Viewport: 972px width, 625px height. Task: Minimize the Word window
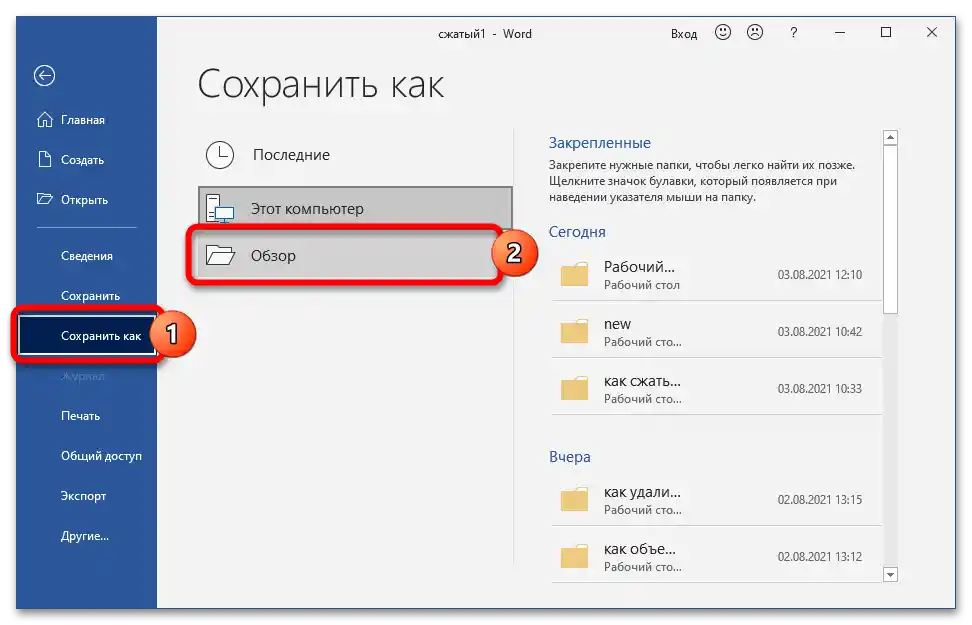[x=840, y=33]
